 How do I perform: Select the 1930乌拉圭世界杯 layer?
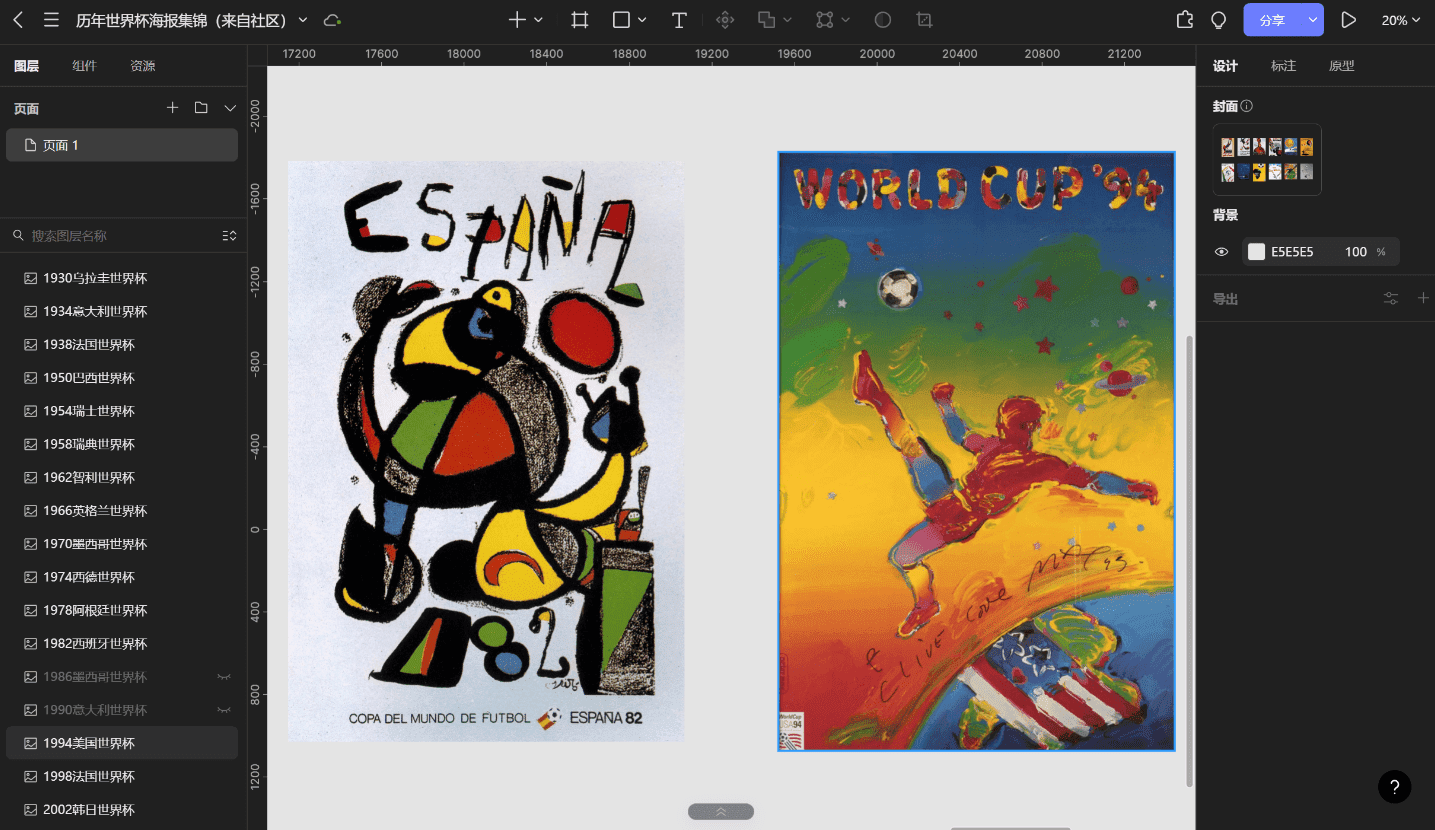tap(122, 278)
